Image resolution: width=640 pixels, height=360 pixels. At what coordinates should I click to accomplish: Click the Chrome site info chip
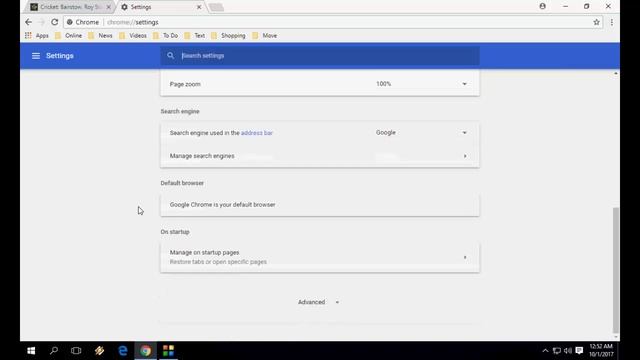(x=83, y=22)
